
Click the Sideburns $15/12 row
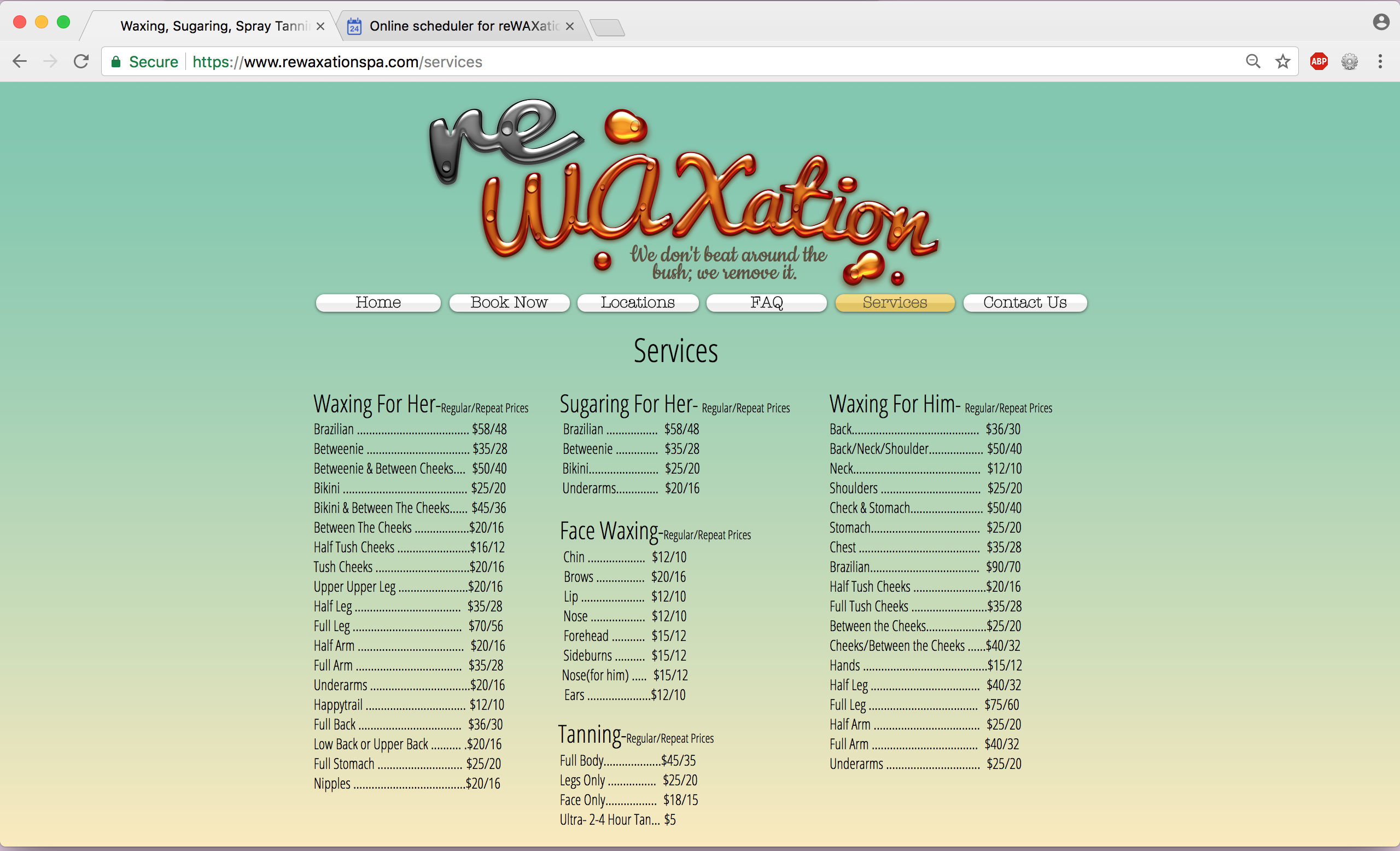[x=625, y=656]
